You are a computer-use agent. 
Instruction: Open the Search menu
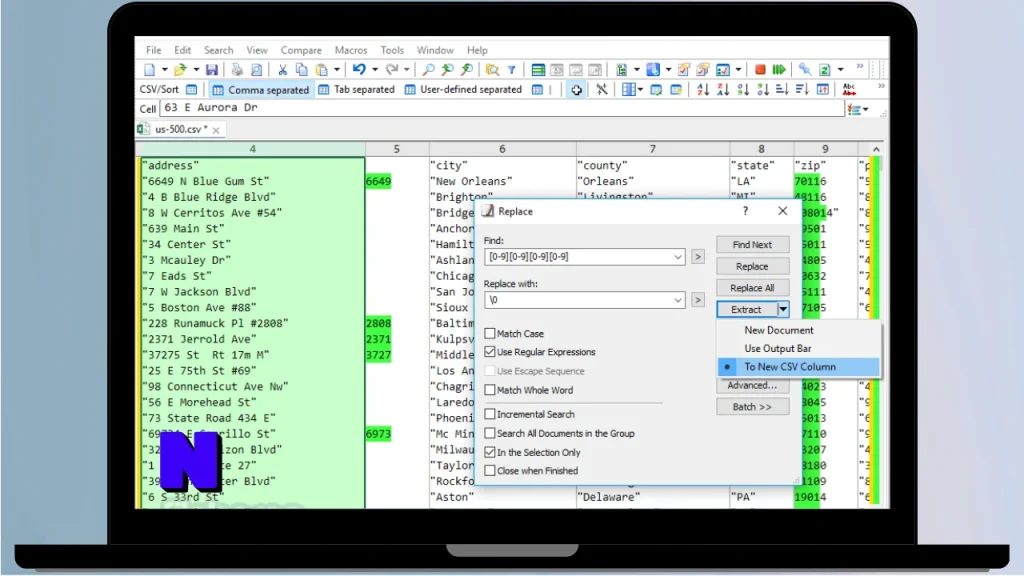pyautogui.click(x=218, y=50)
